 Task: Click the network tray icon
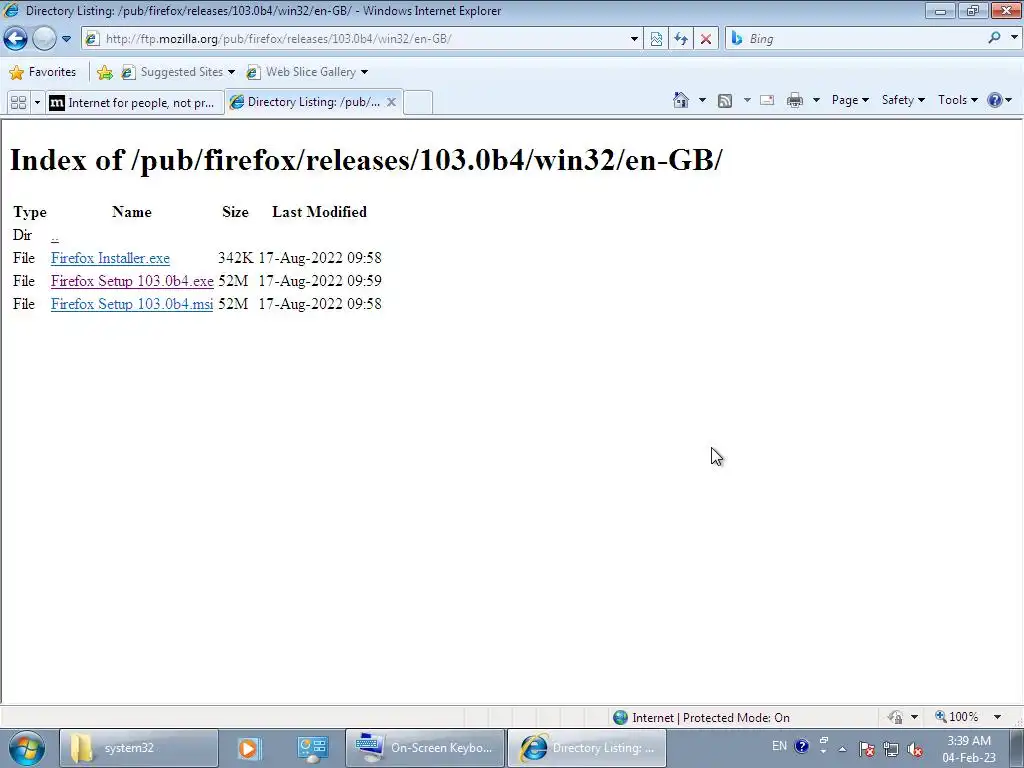[x=891, y=749]
